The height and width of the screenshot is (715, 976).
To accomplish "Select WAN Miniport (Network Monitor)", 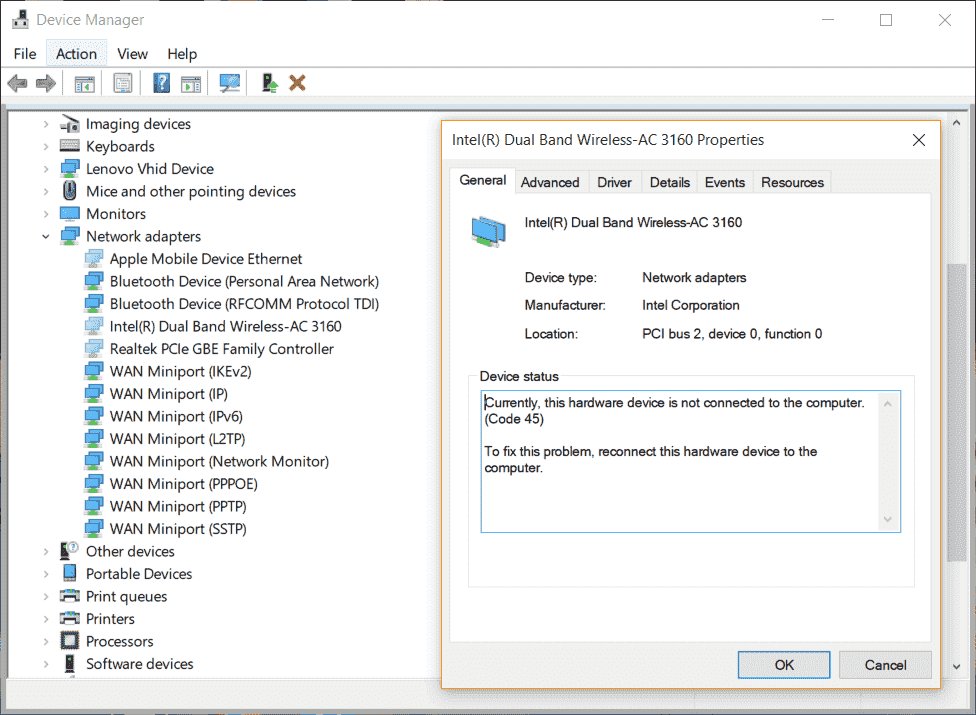I will coord(219,461).
